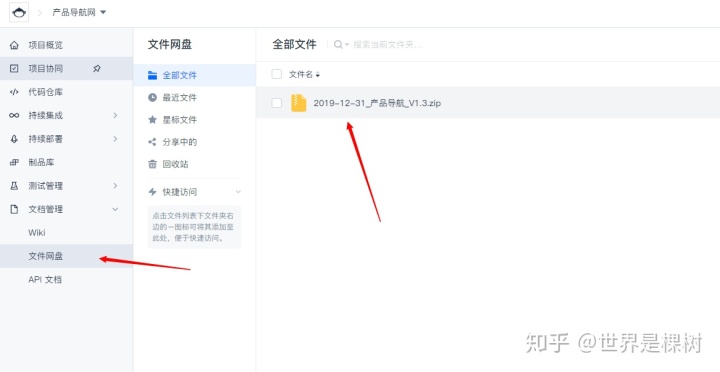Click the 代码仓库 code icon
Viewport: 720px width, 372px height.
14,92
